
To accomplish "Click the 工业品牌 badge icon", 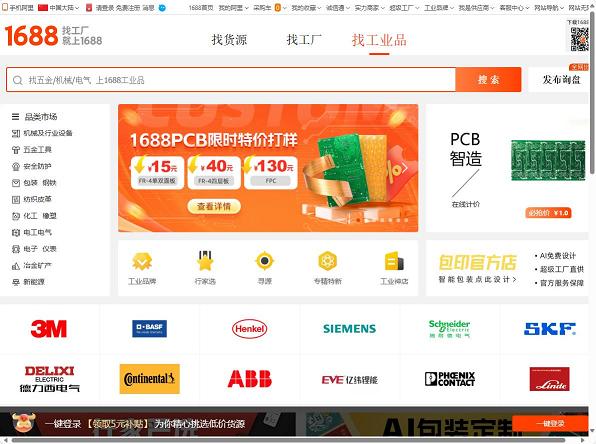I will pos(142,262).
